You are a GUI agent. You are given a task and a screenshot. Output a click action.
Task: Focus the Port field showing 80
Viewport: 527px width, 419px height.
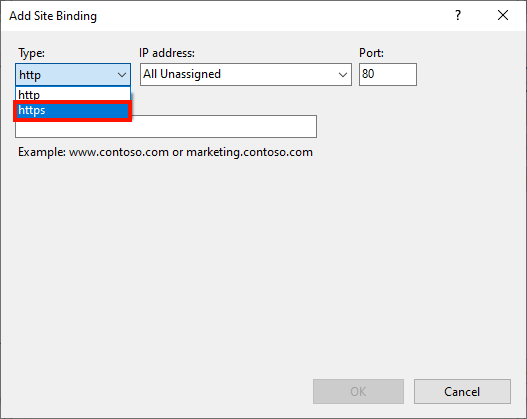coord(388,74)
